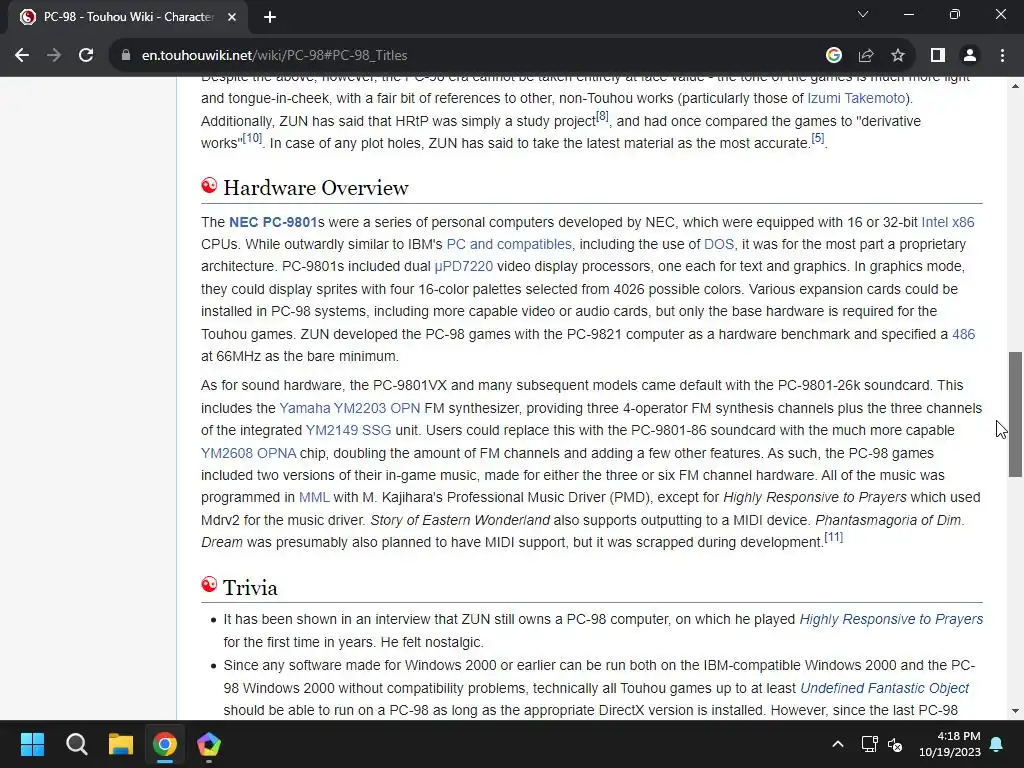Screen dimensions: 1024x768
Task: Open the Windows Start menu
Action: click(x=32, y=744)
